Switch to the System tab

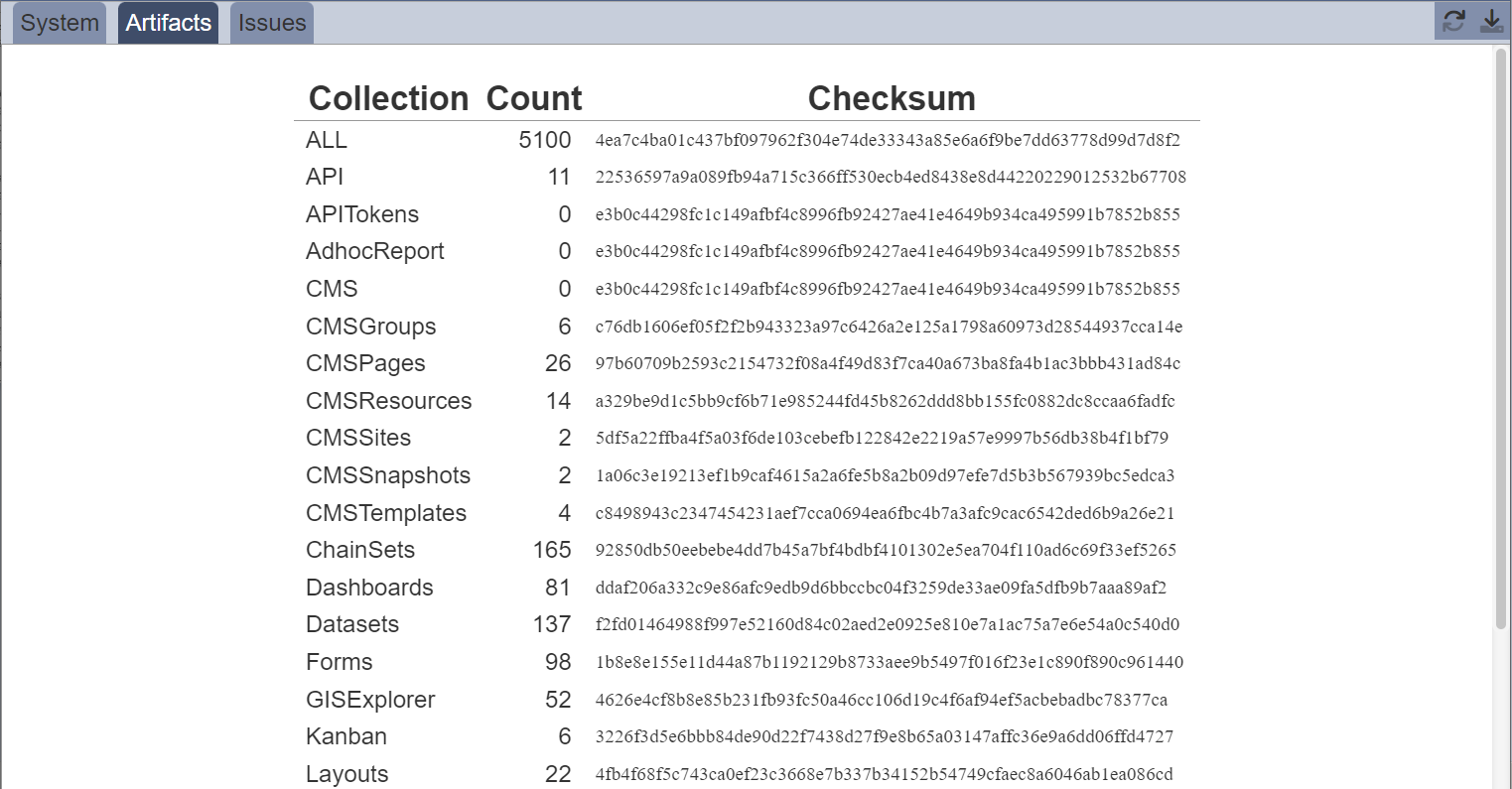pos(60,23)
